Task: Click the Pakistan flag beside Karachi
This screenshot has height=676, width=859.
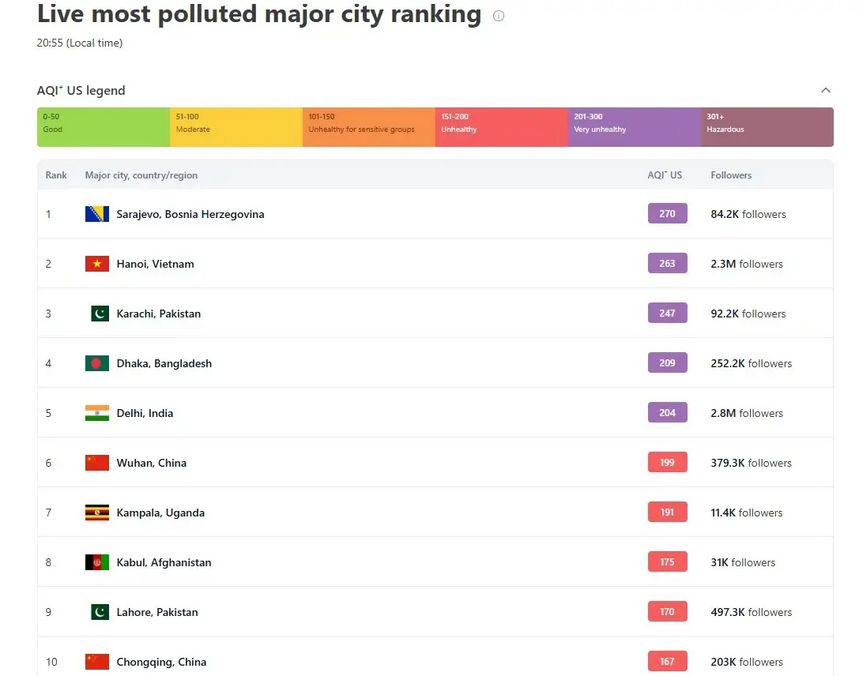Action: coord(99,313)
